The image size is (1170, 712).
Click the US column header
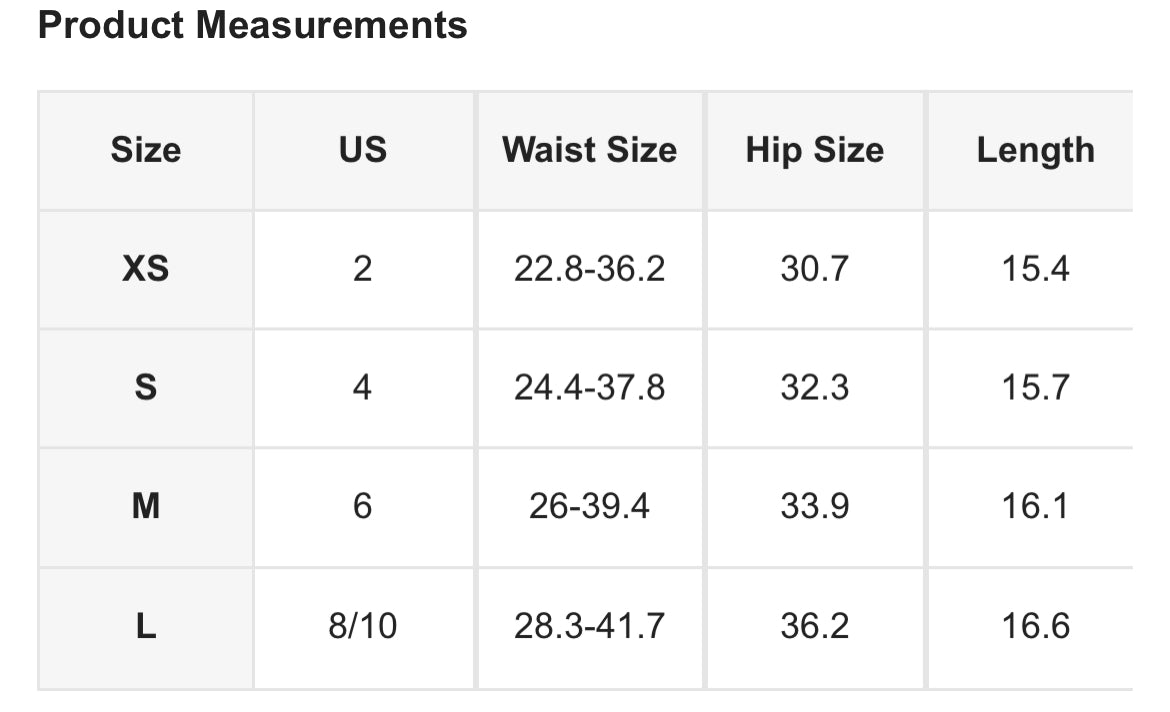[363, 150]
